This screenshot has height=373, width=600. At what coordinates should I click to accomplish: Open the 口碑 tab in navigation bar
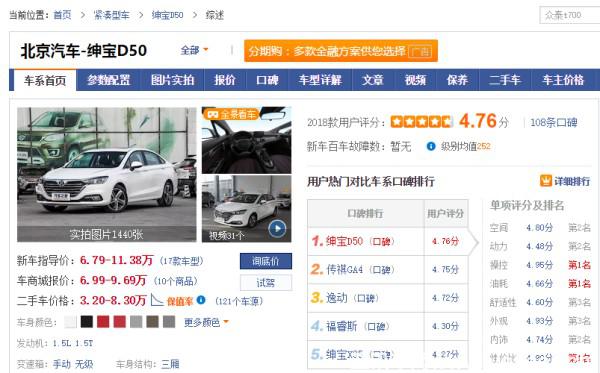click(267, 80)
